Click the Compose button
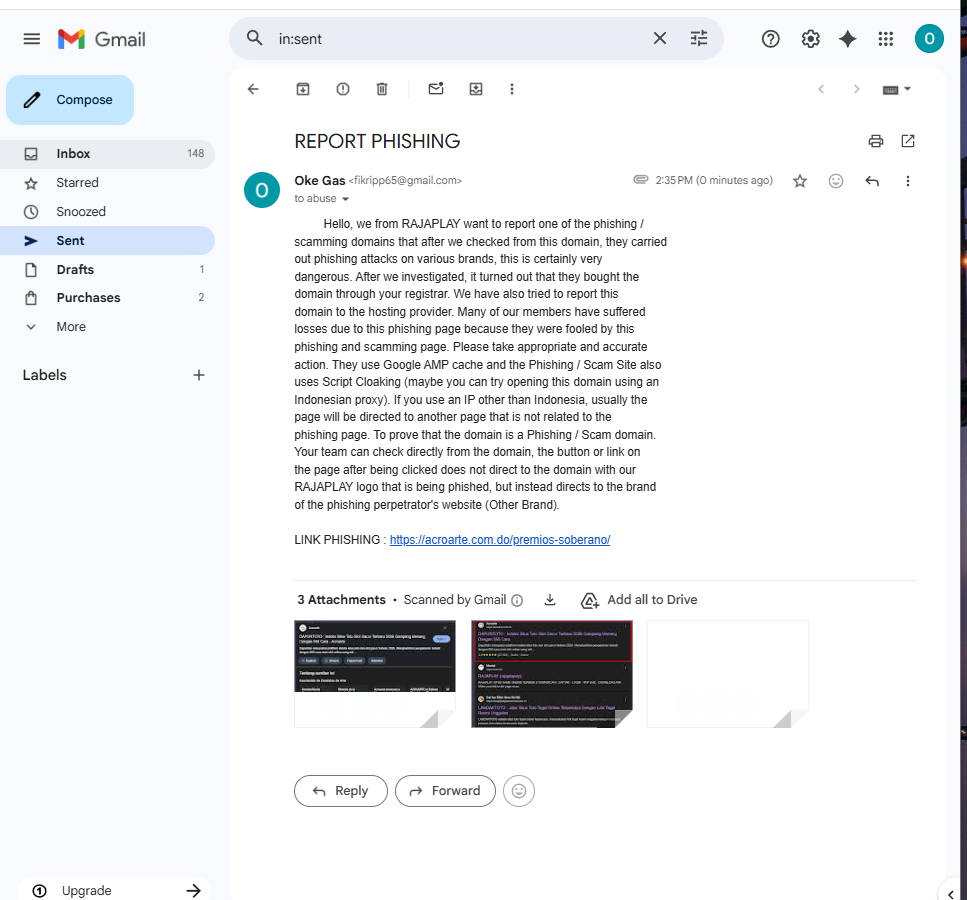The height and width of the screenshot is (900, 967). tap(70, 100)
